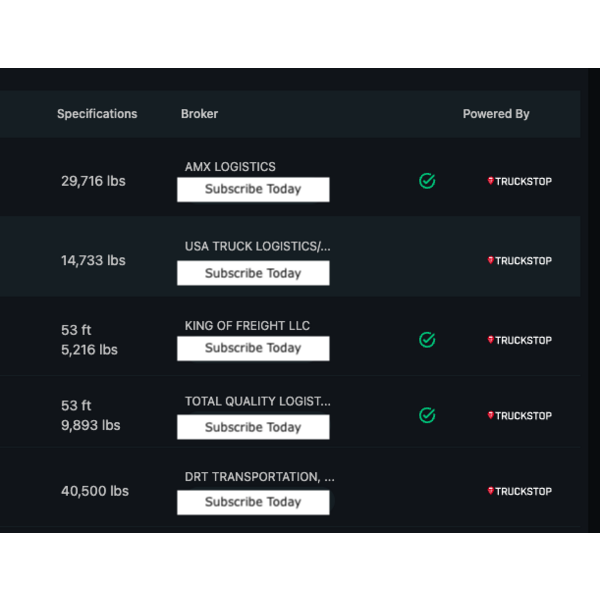Click Subscribe Today under TOTAL QUALITY LOGIST...
Screen dimensions: 600x600
[x=253, y=427]
